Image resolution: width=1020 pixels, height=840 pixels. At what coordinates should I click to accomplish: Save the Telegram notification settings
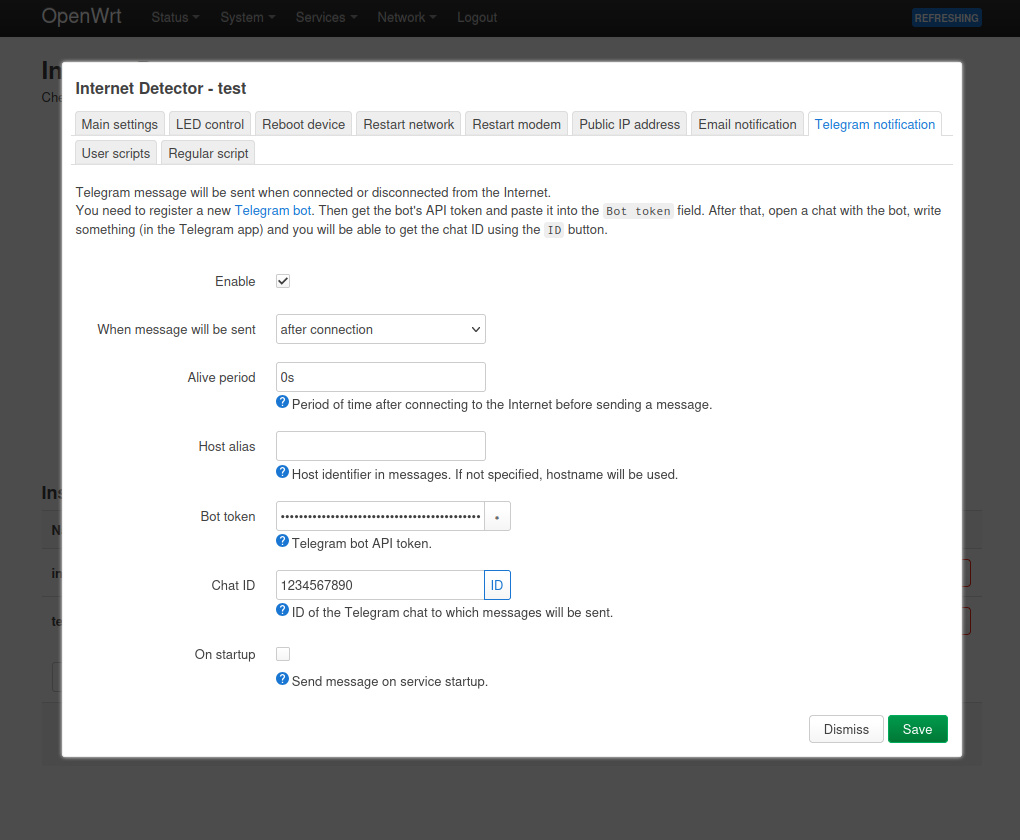click(x=917, y=729)
